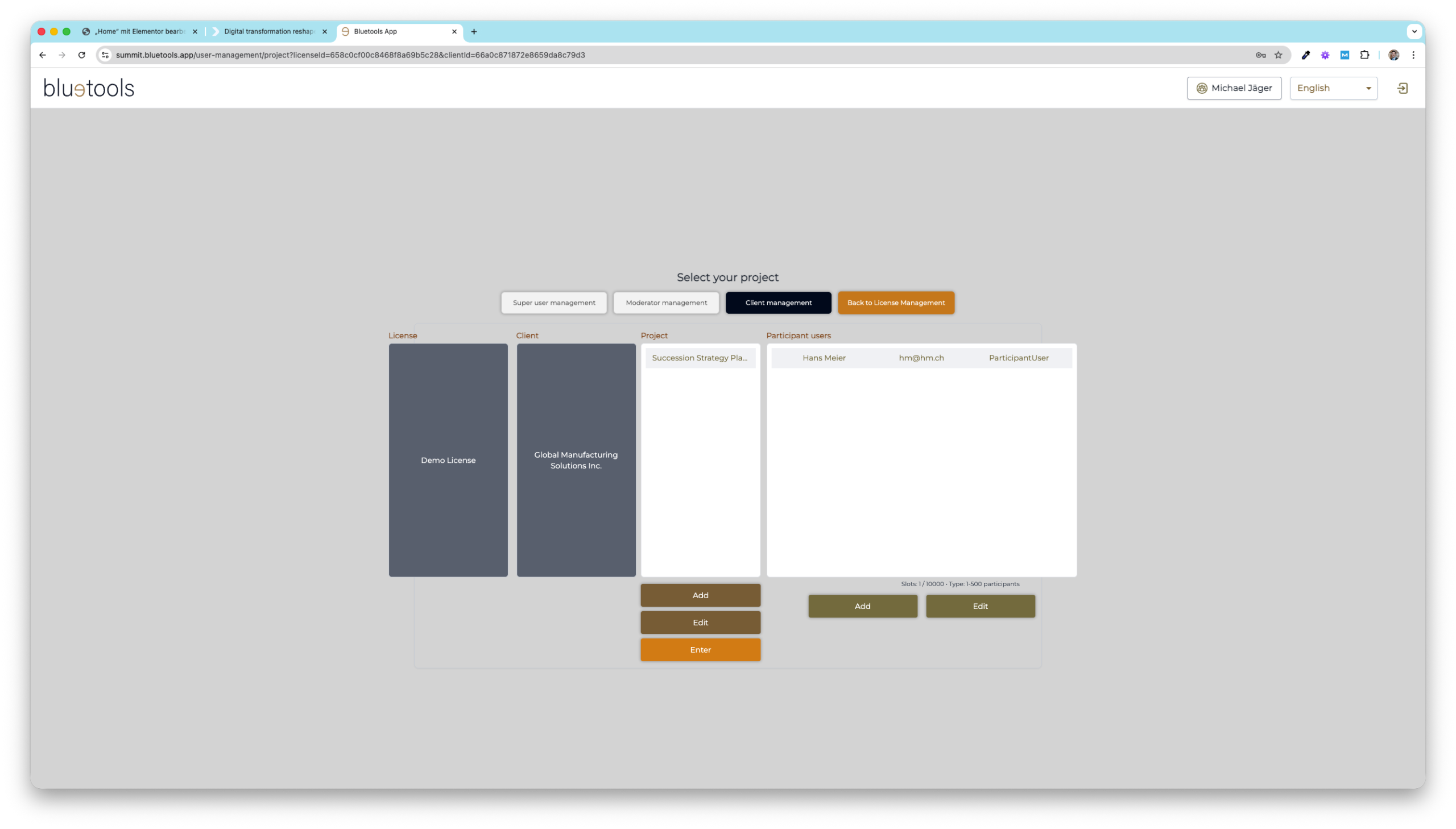Open Chrome three-dot menu

coord(1413,55)
